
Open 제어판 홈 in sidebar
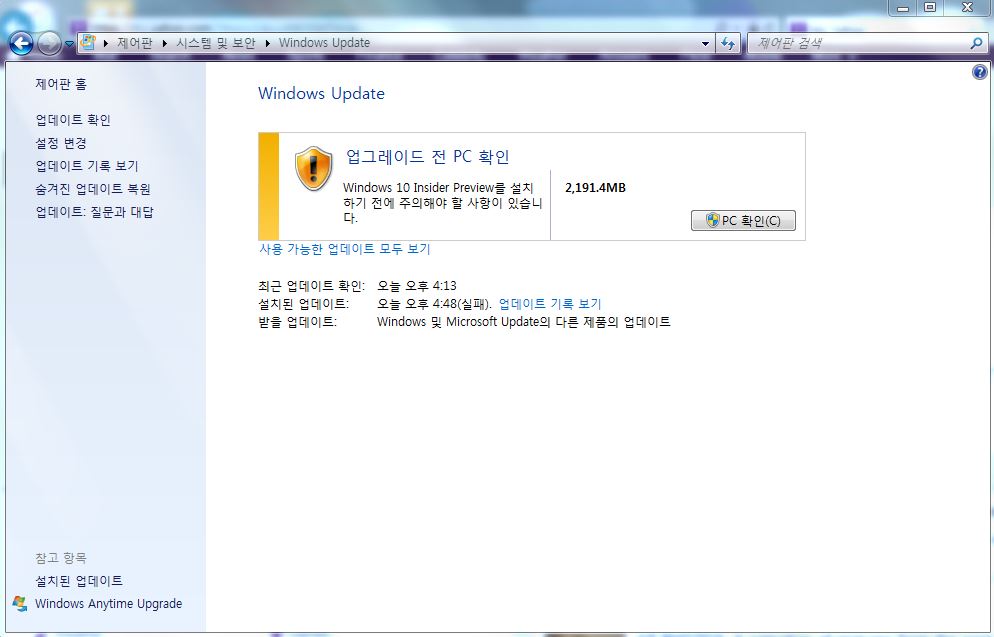click(61, 84)
